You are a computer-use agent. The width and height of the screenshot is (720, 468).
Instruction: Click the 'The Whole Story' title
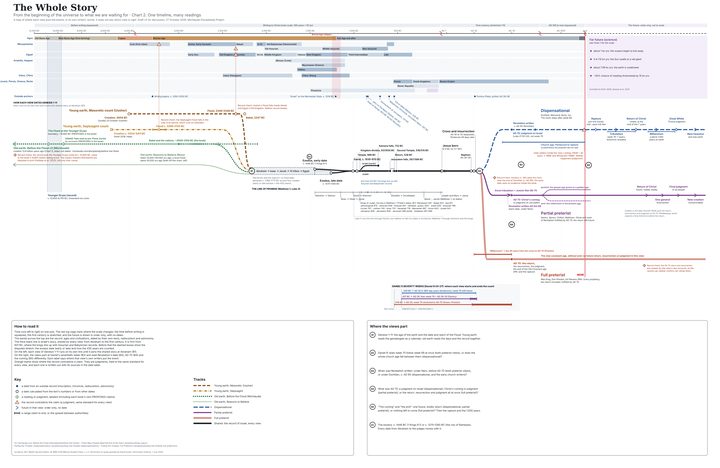[x=55, y=7]
